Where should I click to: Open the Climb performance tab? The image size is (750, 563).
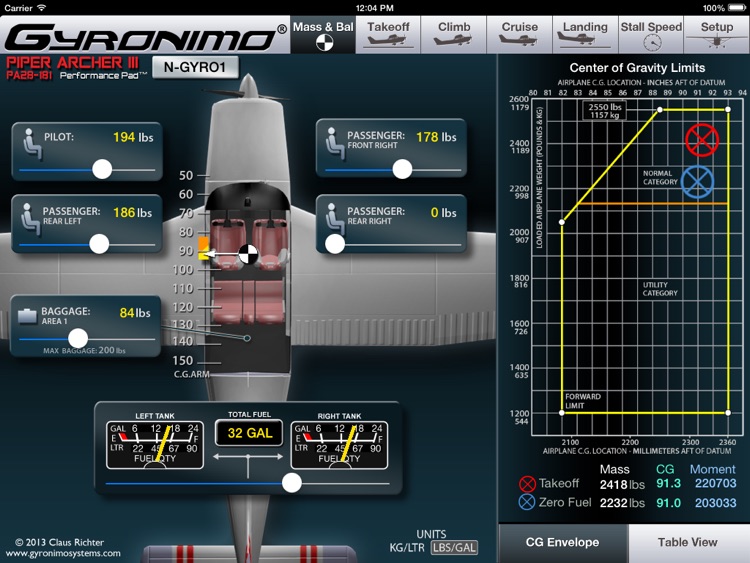[x=453, y=35]
